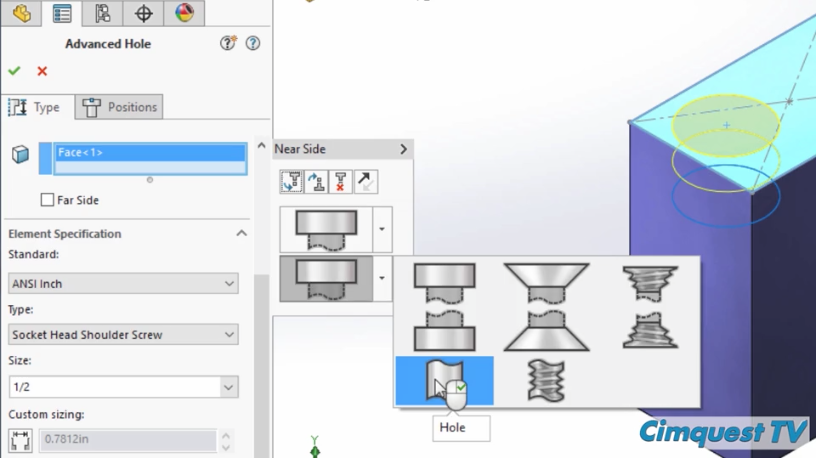Open the second stack element dropdown arrow
This screenshot has width=819, height=463.
pyautogui.click(x=382, y=279)
